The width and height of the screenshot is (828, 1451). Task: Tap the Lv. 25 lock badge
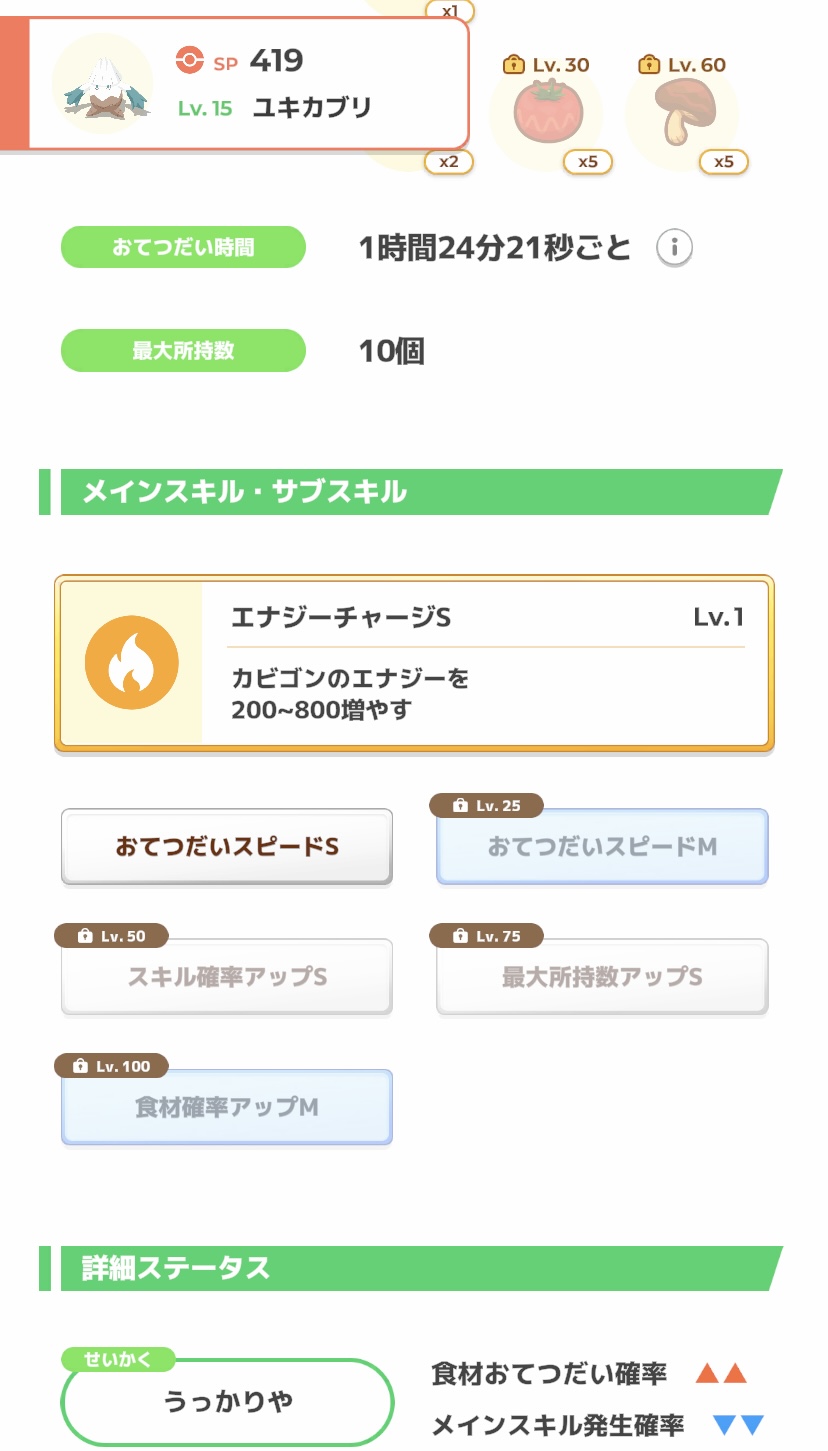point(487,806)
